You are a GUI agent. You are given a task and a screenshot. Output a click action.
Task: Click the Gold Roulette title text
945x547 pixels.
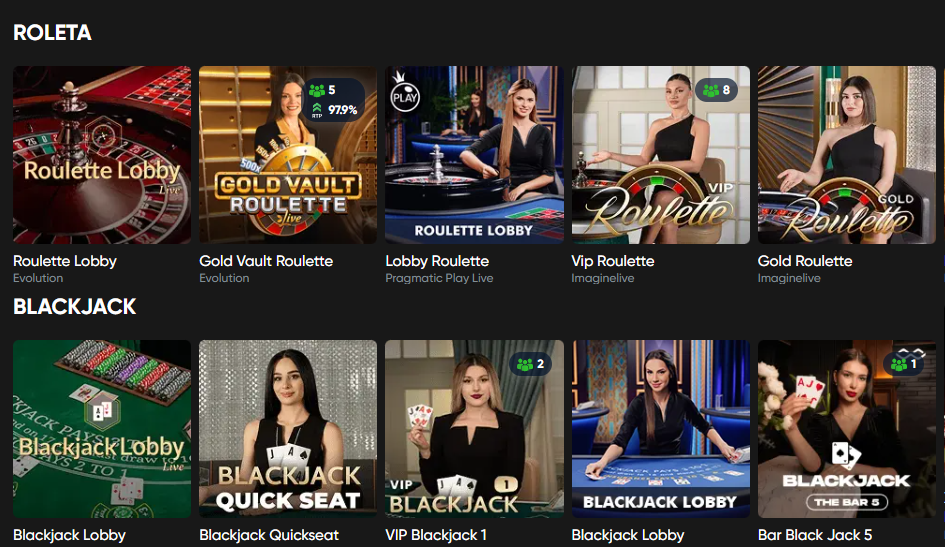(x=805, y=261)
